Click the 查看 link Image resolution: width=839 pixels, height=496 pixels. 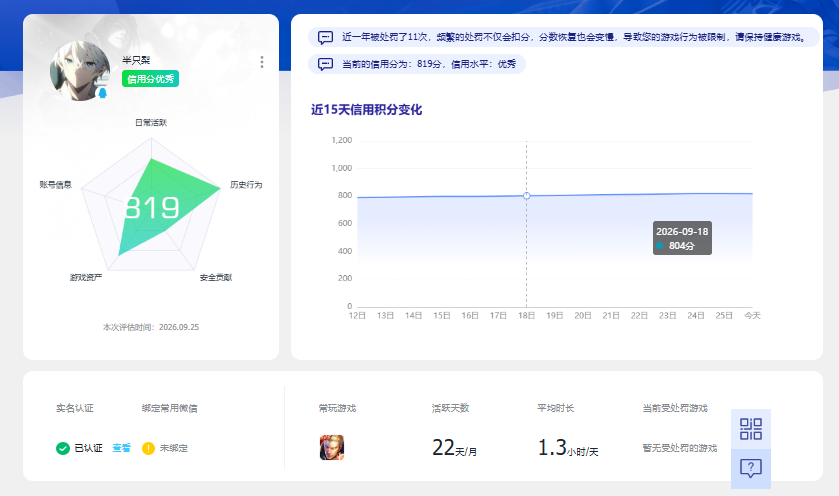121,448
